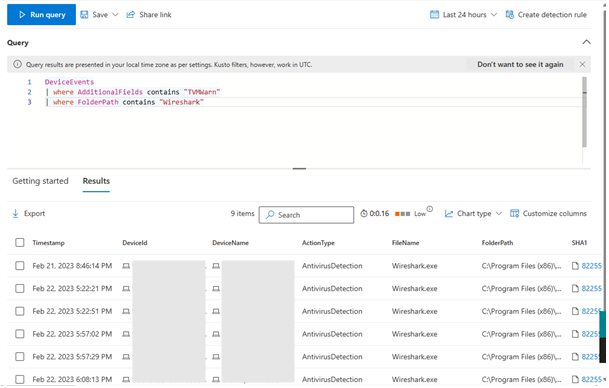The image size is (609, 388).
Task: Click the Save disk icon
Action: pyautogui.click(x=84, y=15)
